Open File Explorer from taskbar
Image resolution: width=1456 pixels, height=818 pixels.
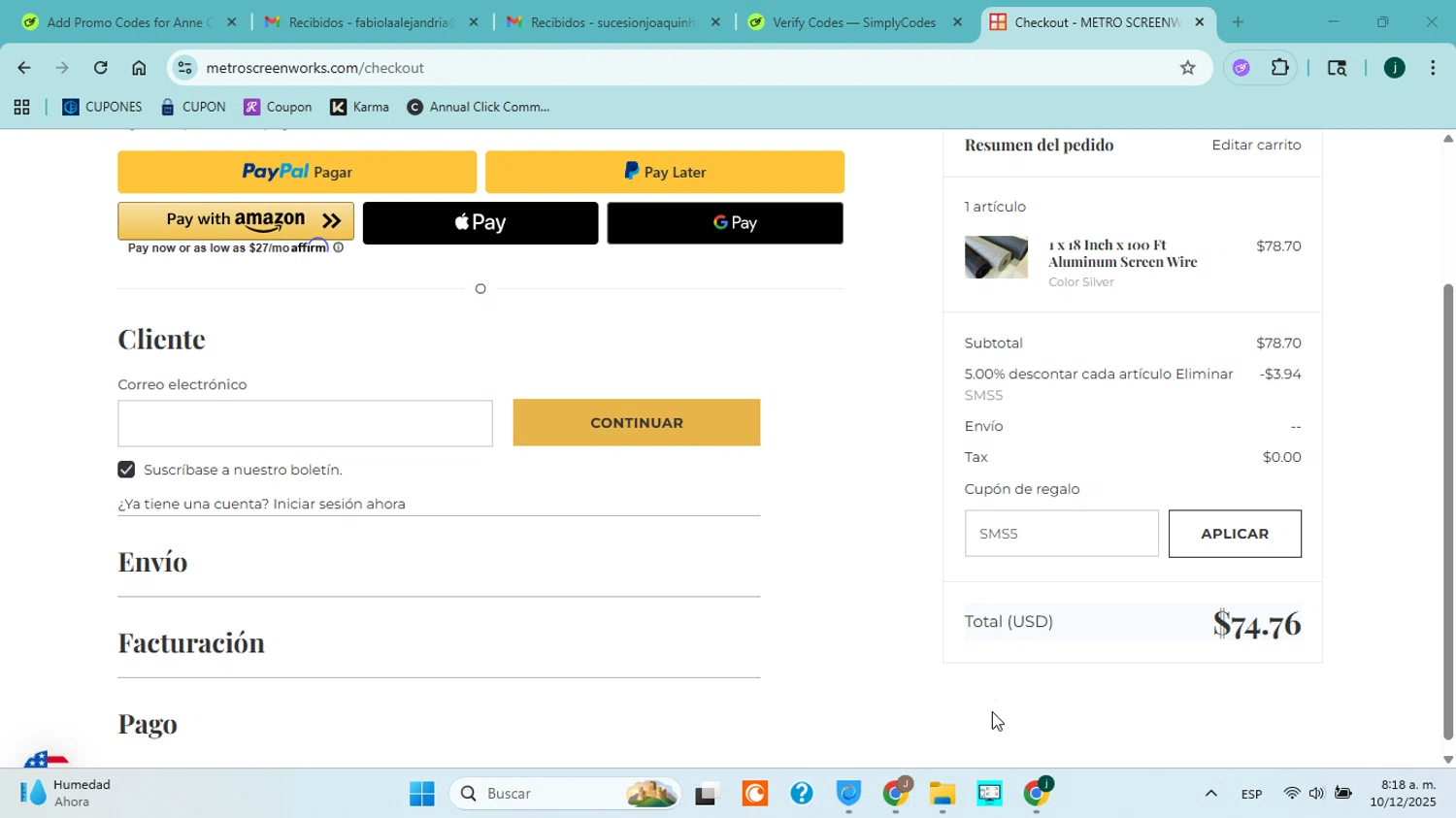pyautogui.click(x=943, y=794)
